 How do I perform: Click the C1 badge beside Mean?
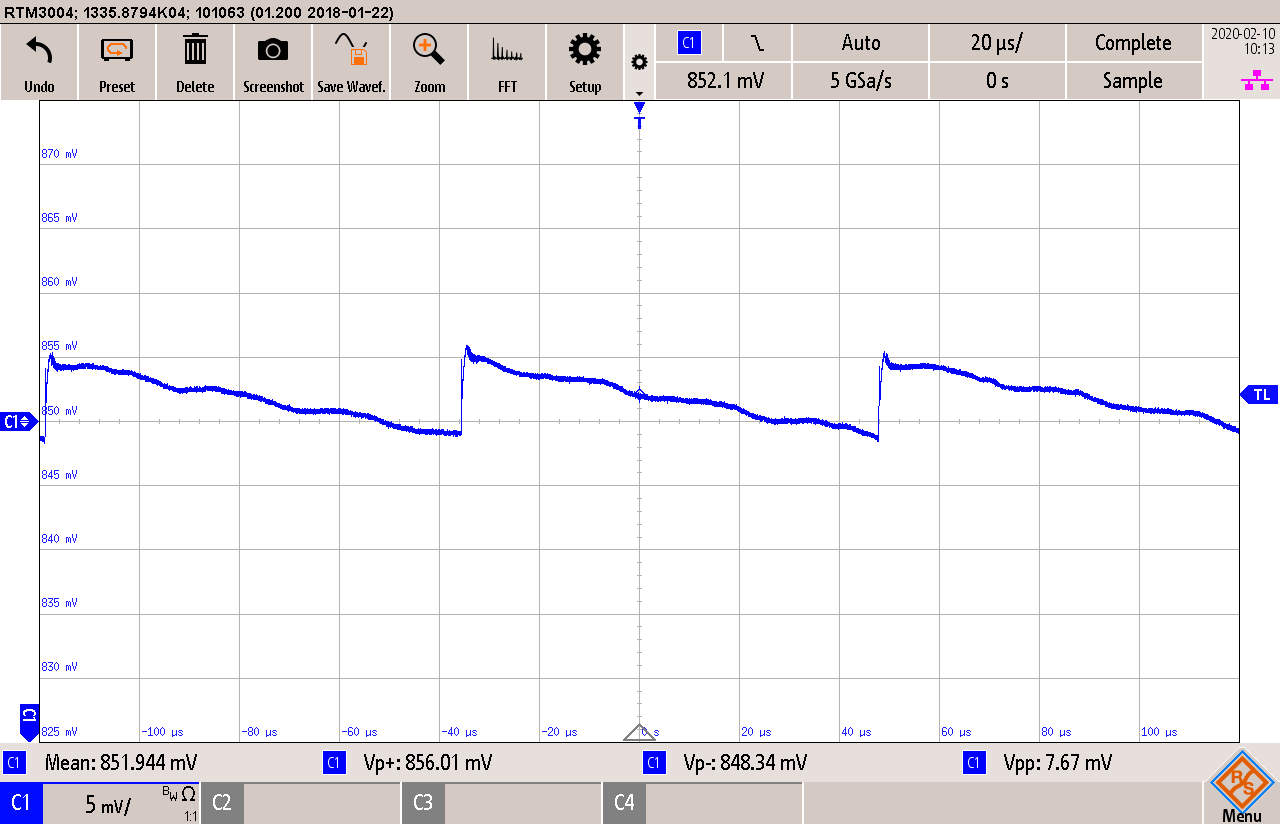(x=14, y=763)
